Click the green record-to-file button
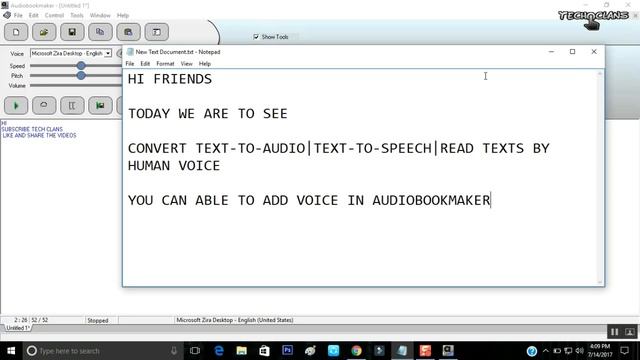Viewport: 640px width, 360px height. click(100, 106)
